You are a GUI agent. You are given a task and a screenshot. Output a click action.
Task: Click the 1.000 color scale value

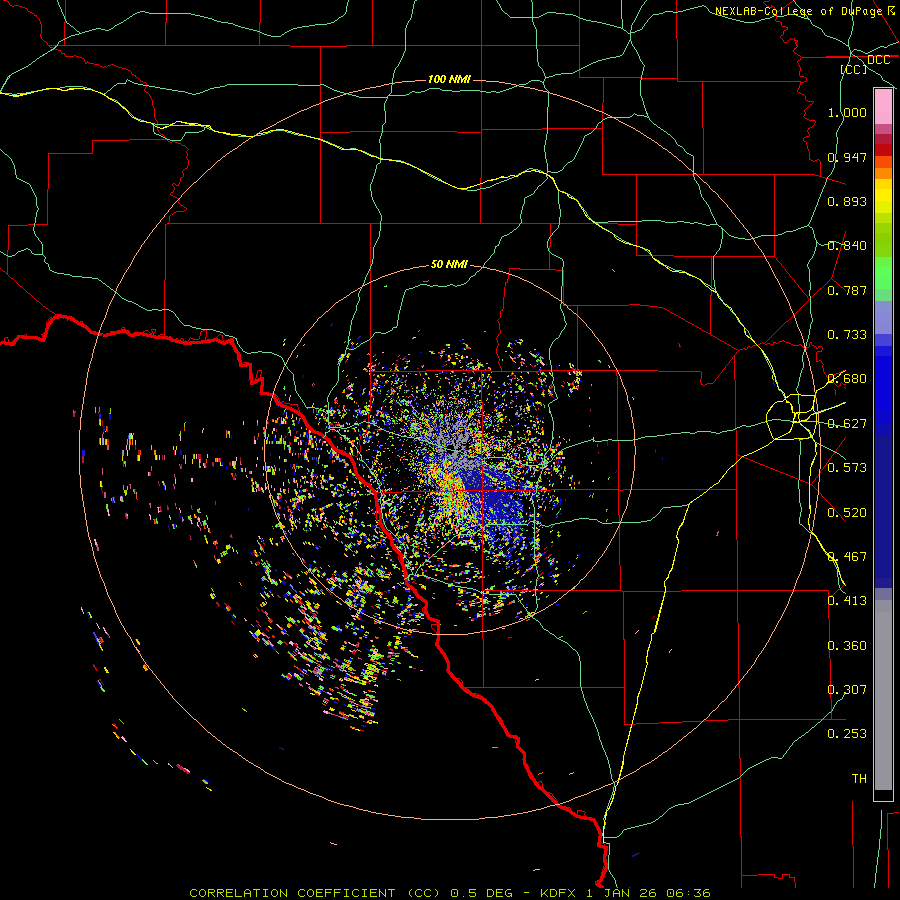tap(847, 112)
